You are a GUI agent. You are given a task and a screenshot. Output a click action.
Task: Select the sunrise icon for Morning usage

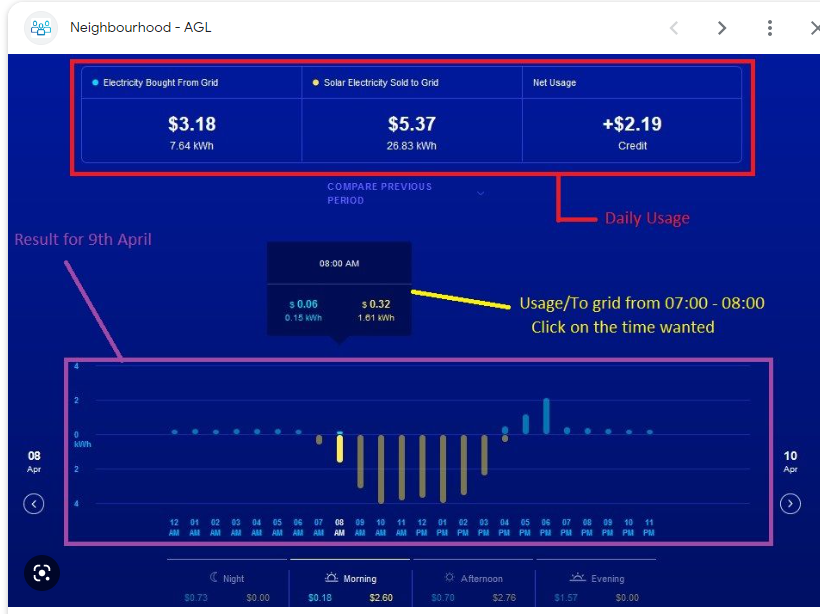[x=329, y=577]
